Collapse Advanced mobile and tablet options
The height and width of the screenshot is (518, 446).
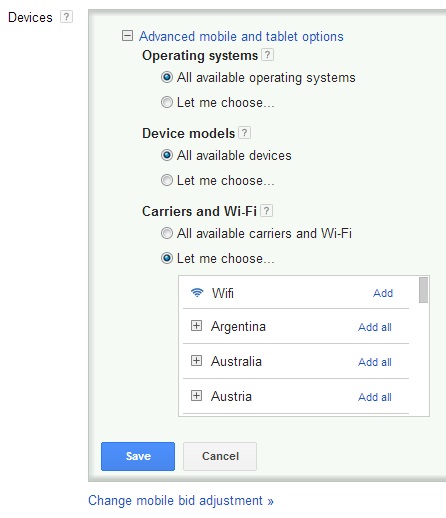coord(127,36)
